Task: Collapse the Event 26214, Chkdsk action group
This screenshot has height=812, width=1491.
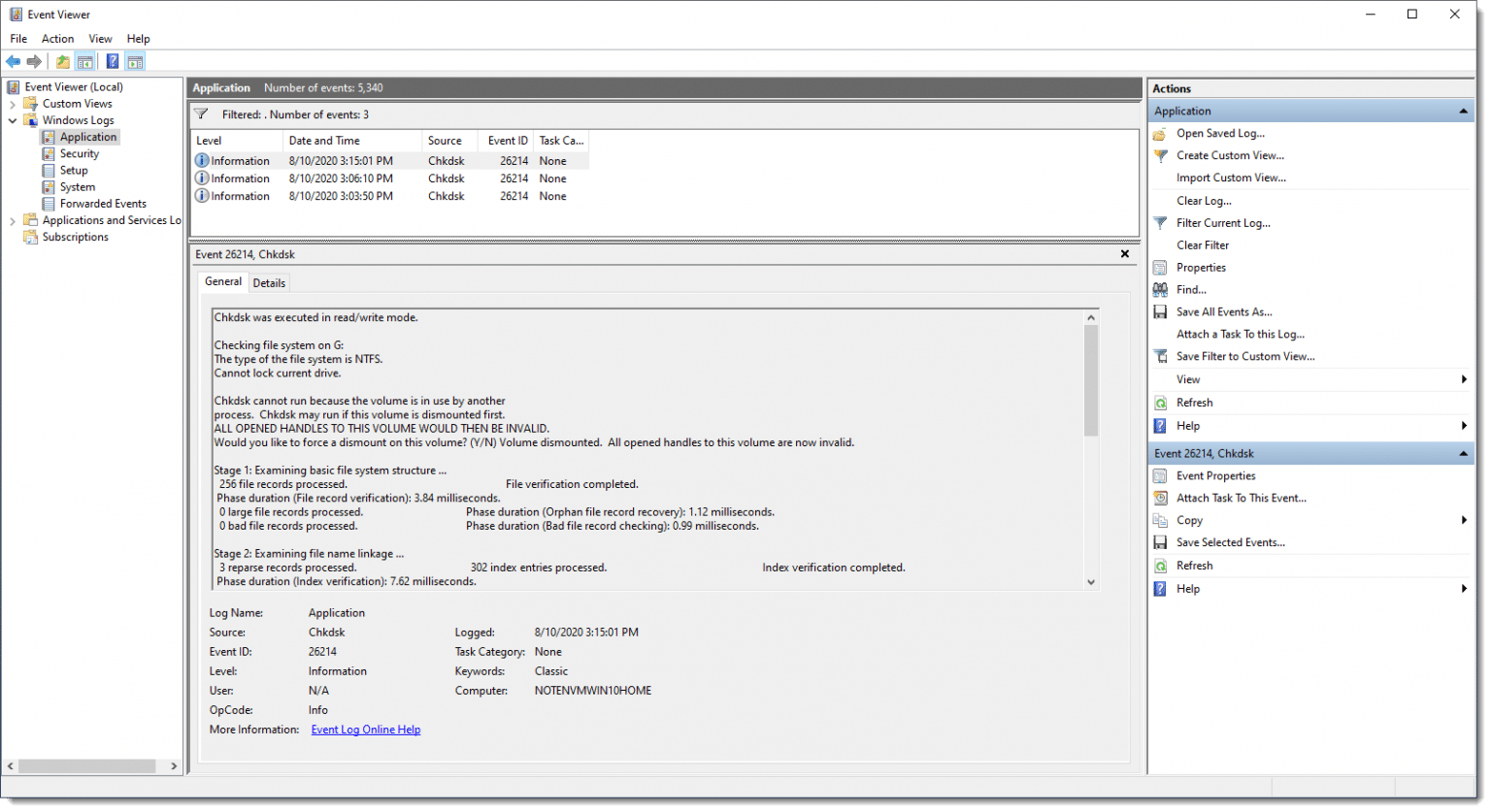Action: [1462, 452]
